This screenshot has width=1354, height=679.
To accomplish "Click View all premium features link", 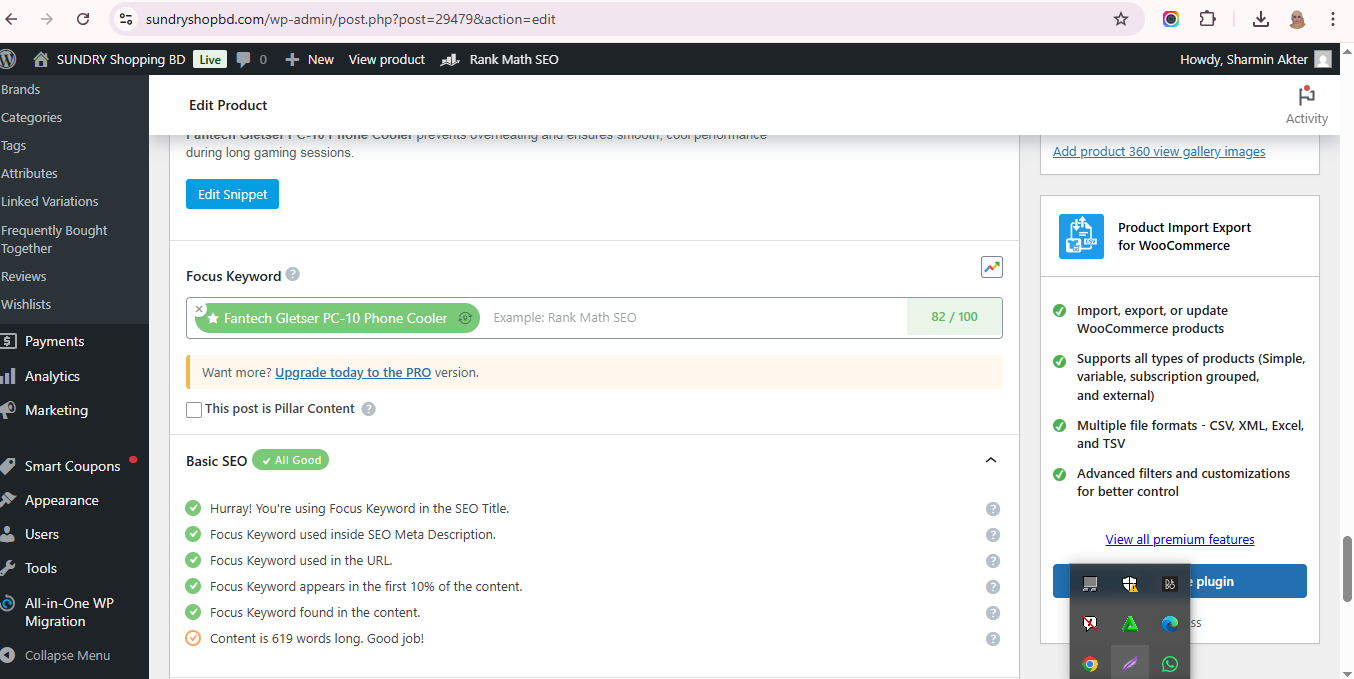I will pyautogui.click(x=1180, y=539).
